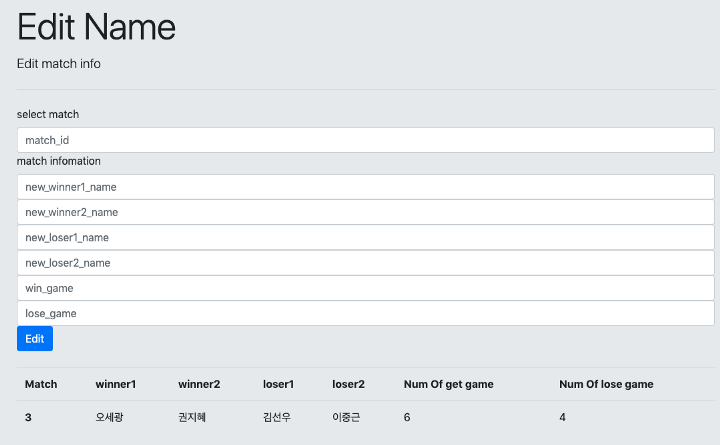The height and width of the screenshot is (445, 720).
Task: Click the select match label
Action: tap(48, 114)
